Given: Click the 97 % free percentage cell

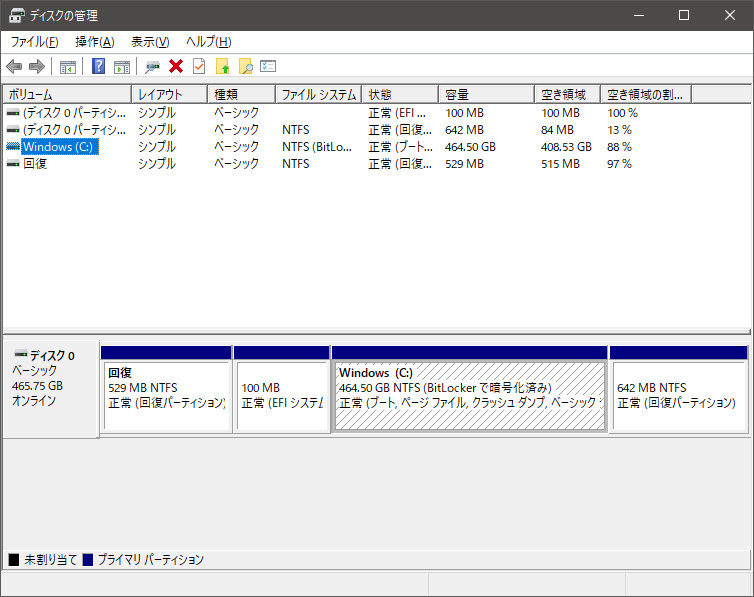Looking at the screenshot, I should click(x=619, y=164).
